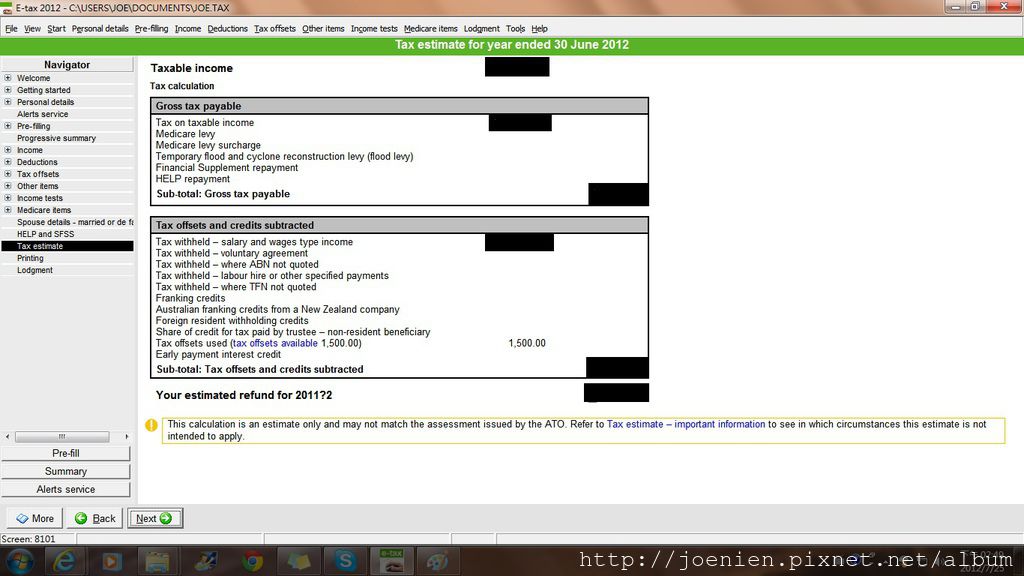Expand Income tree node

pos(8,150)
